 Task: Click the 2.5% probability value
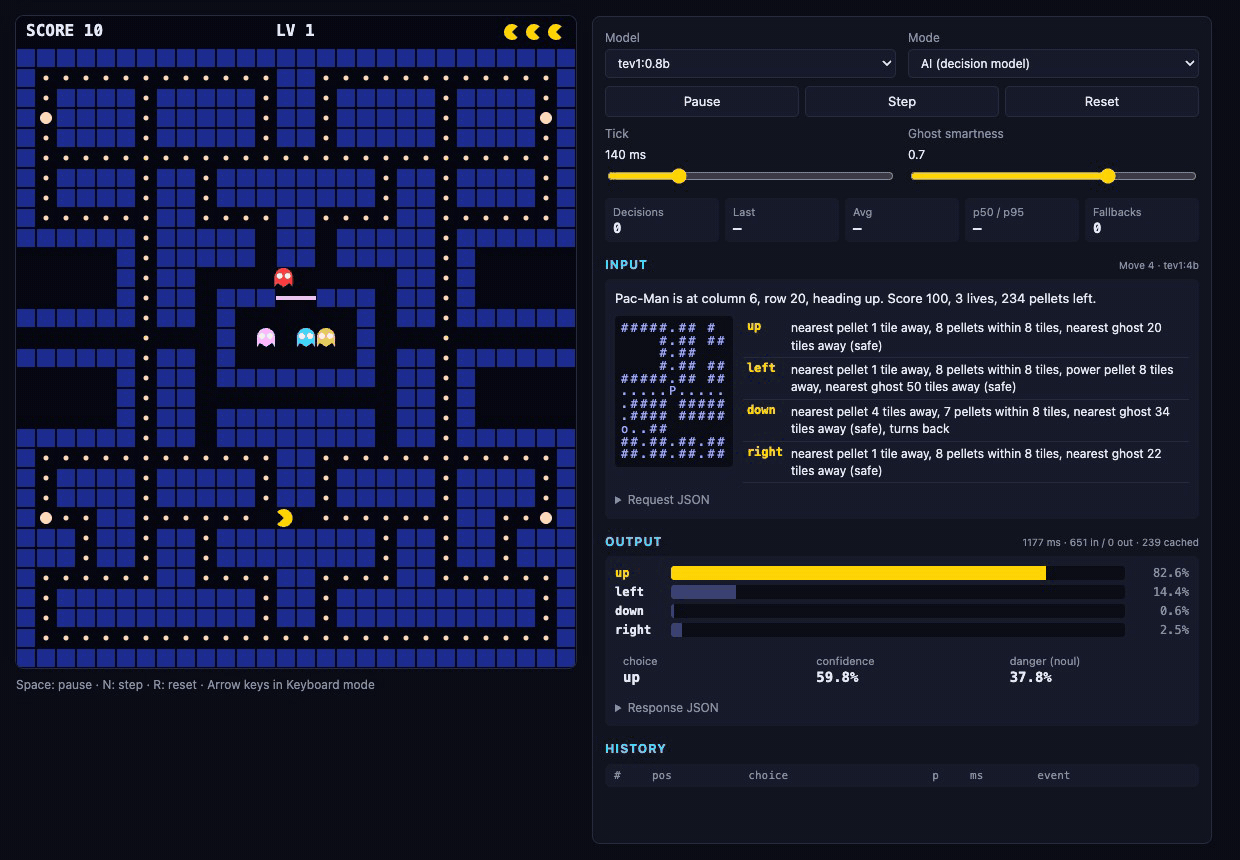1174,630
